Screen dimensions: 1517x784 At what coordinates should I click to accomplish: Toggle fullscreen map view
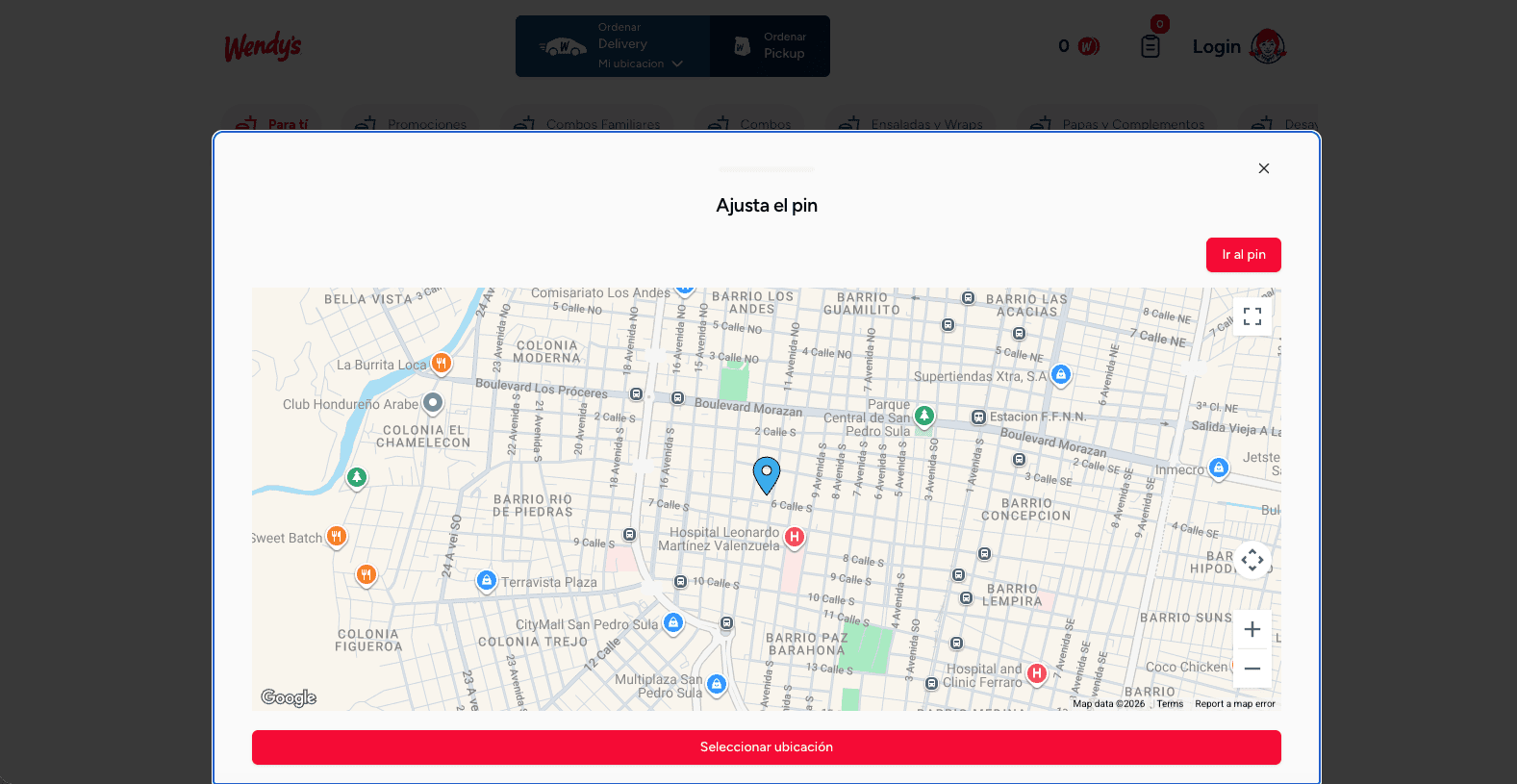pos(1252,316)
